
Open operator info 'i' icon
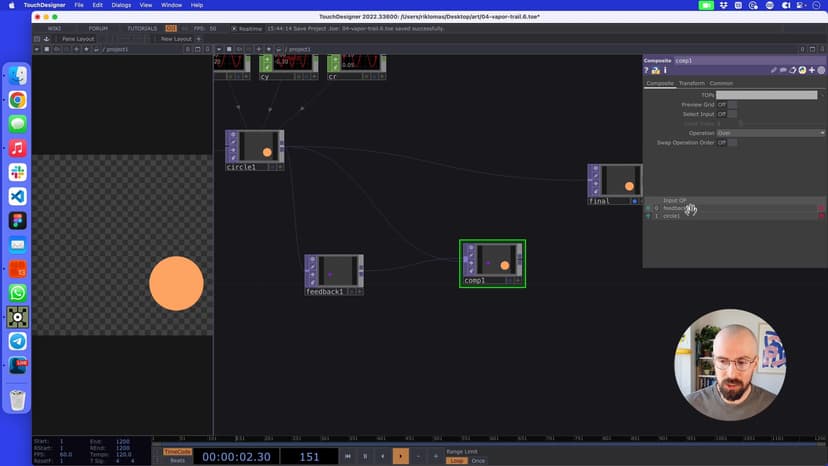click(665, 70)
